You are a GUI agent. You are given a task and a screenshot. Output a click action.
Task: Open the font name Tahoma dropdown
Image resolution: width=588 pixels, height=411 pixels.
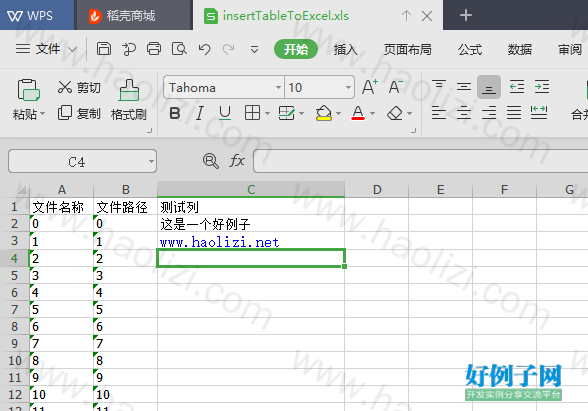pos(278,87)
